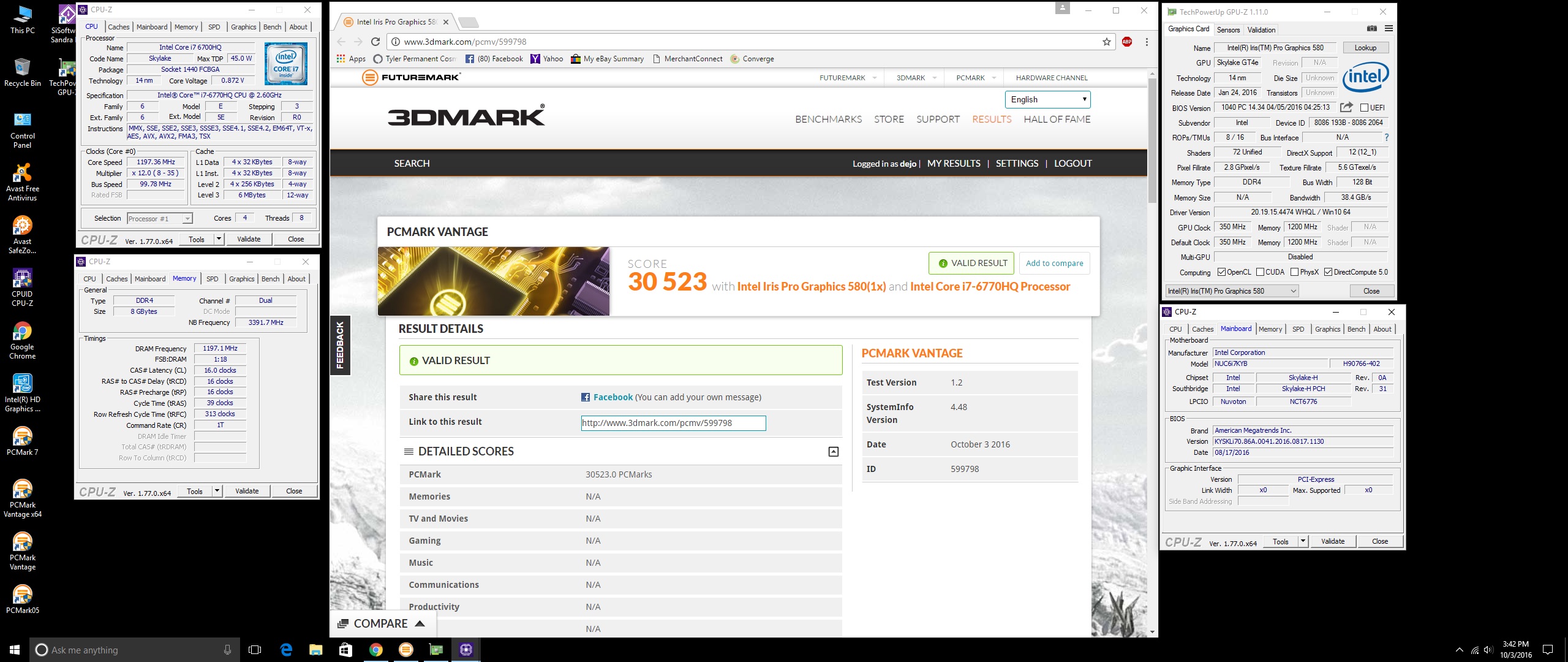
Task: Launch PCMark 7 desktop shortcut
Action: 23,443
